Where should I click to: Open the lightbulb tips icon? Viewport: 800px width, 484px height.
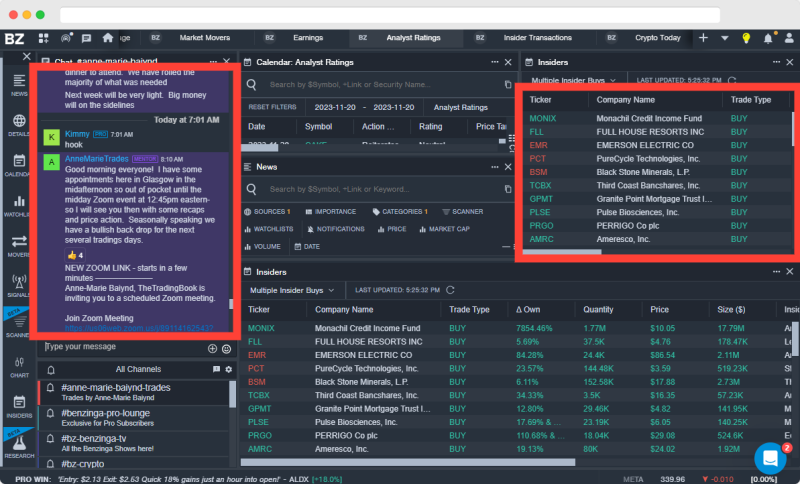pyautogui.click(x=746, y=38)
